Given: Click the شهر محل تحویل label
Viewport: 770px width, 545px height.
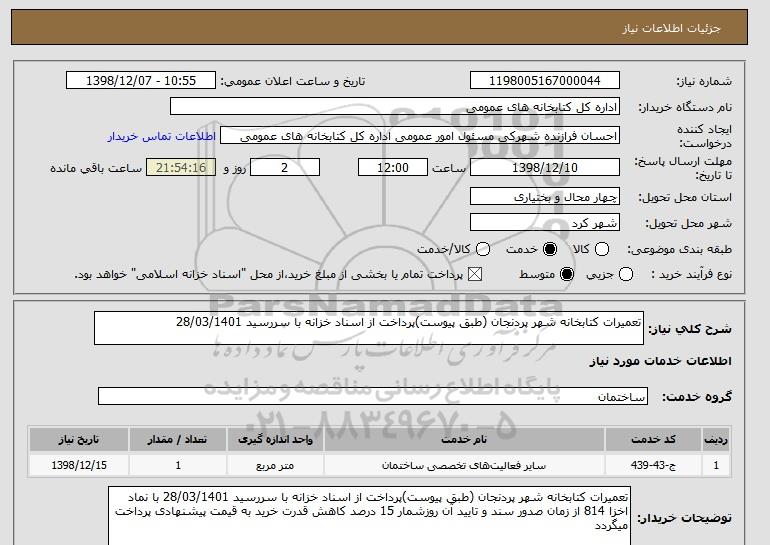Looking at the screenshot, I should pos(688,223).
